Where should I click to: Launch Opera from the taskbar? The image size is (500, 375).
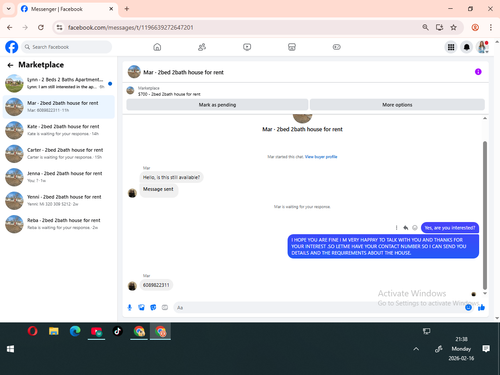pos(32,331)
